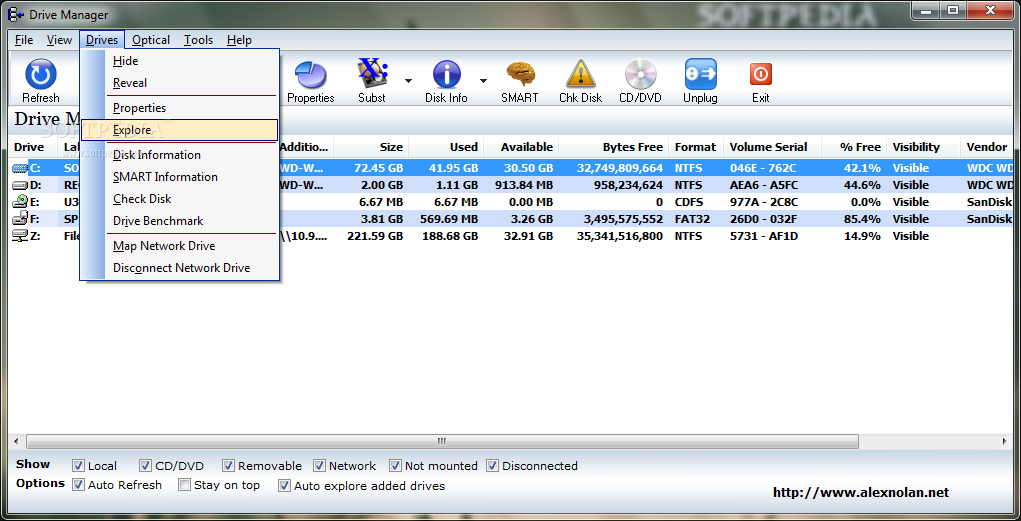Toggle the Not mounted checkbox

(x=395, y=466)
